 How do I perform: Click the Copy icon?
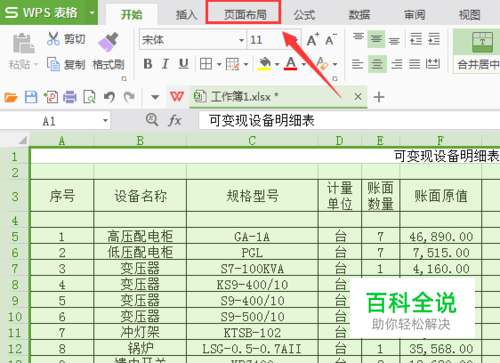point(53,64)
